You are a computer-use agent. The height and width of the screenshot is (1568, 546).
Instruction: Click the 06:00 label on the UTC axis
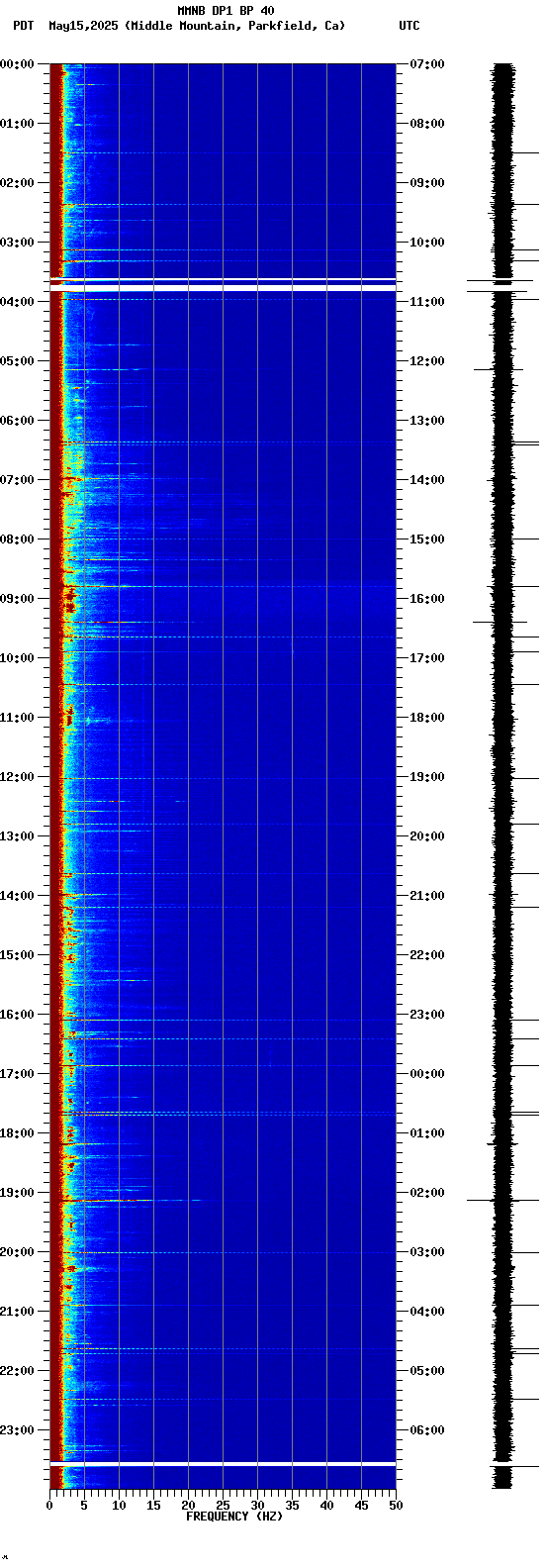coord(426,1430)
